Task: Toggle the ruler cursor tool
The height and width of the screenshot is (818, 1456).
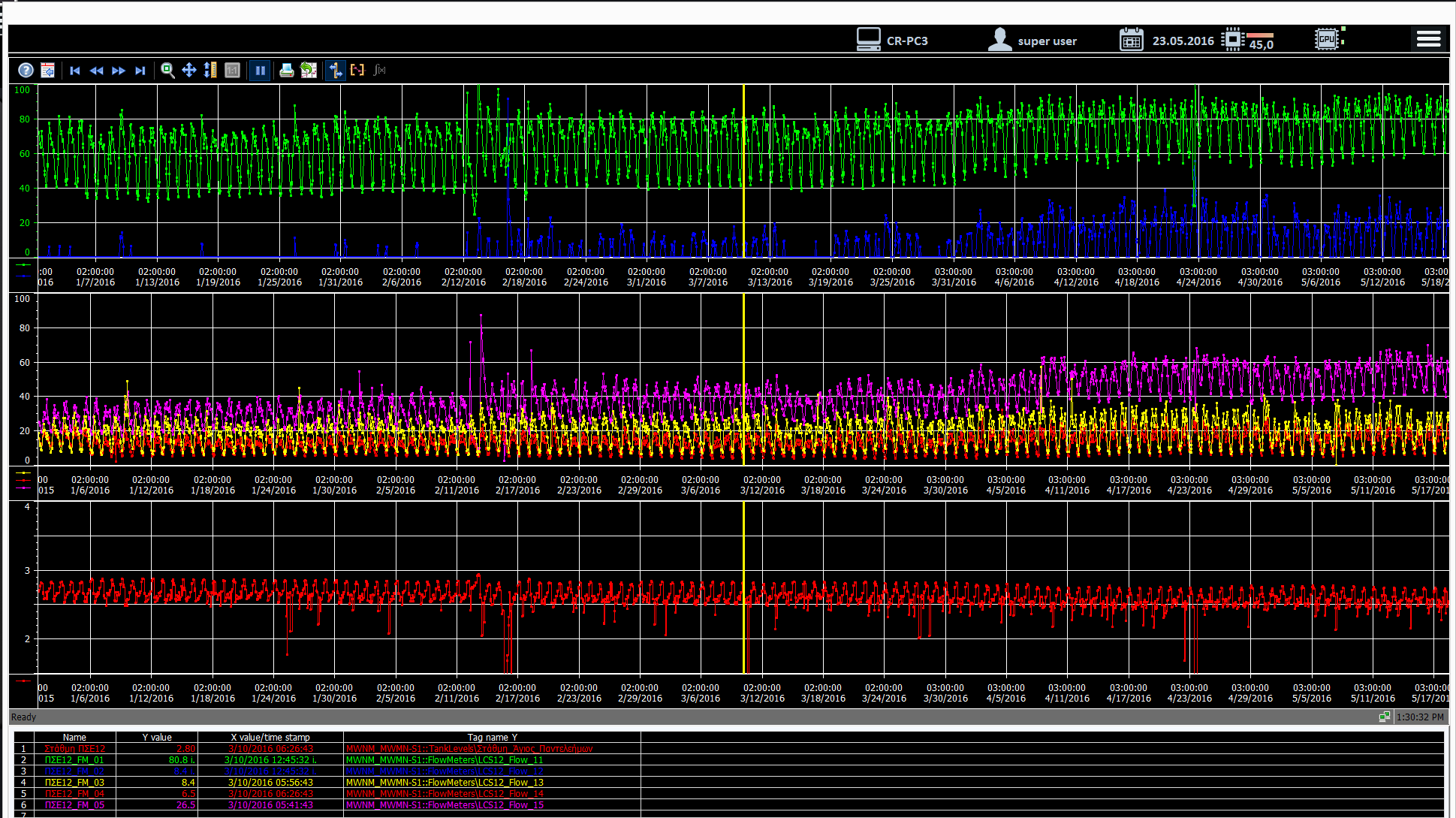Action: pyautogui.click(x=336, y=70)
